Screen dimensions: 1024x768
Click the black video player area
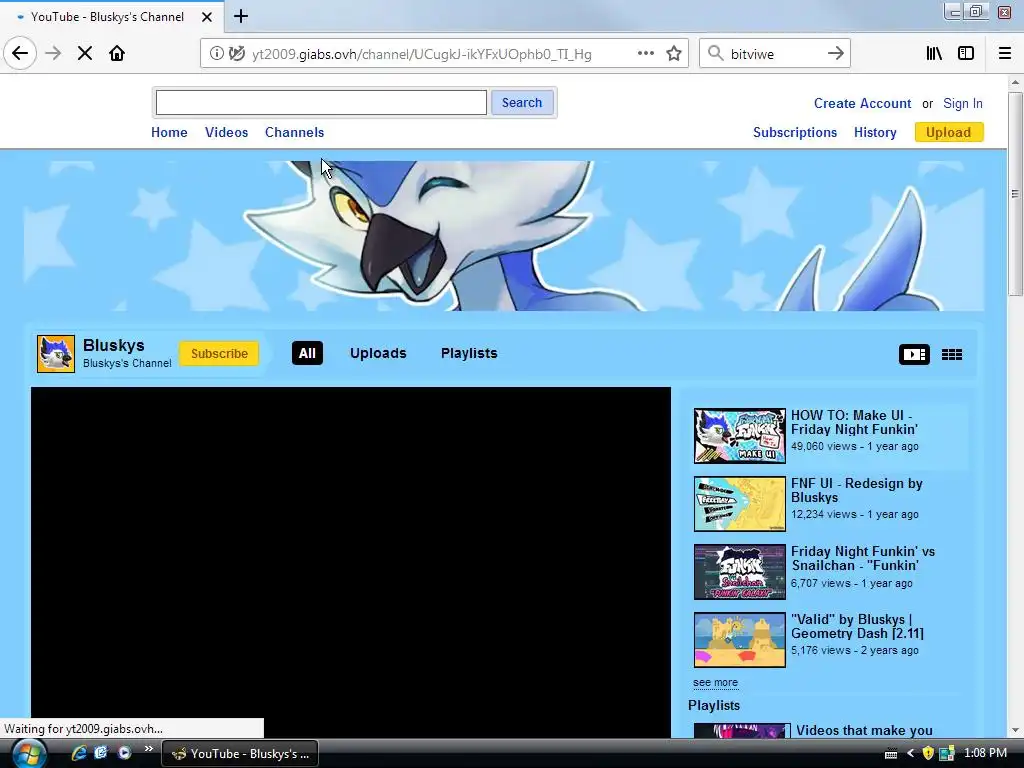(351, 562)
